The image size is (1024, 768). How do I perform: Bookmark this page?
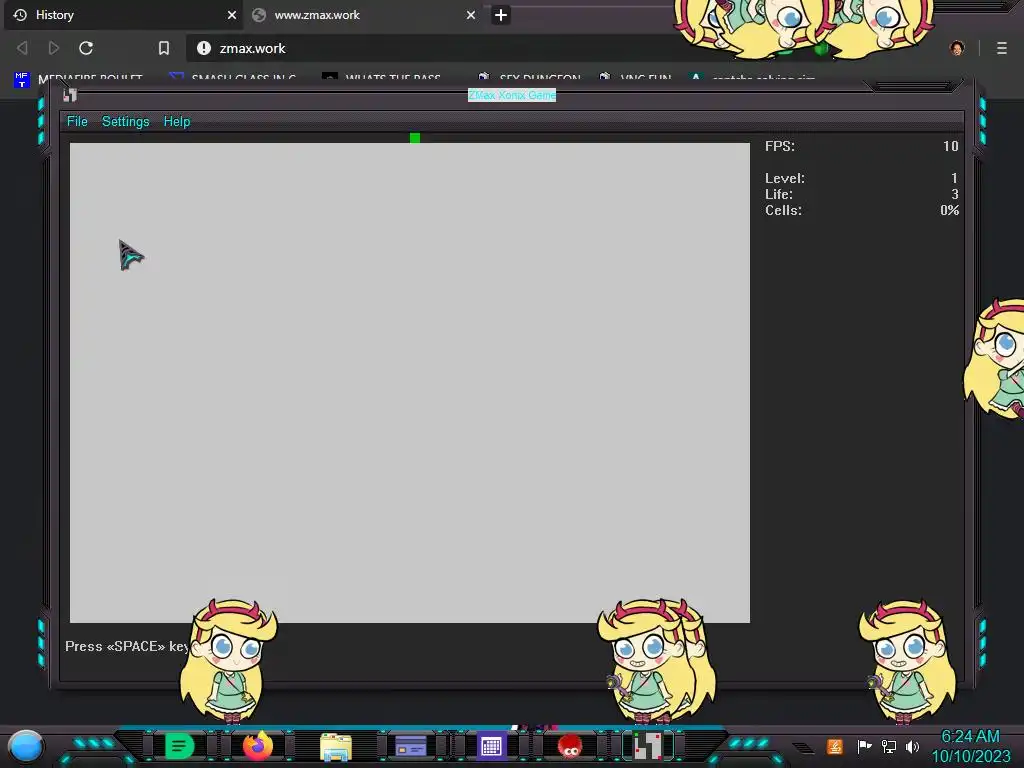click(164, 48)
